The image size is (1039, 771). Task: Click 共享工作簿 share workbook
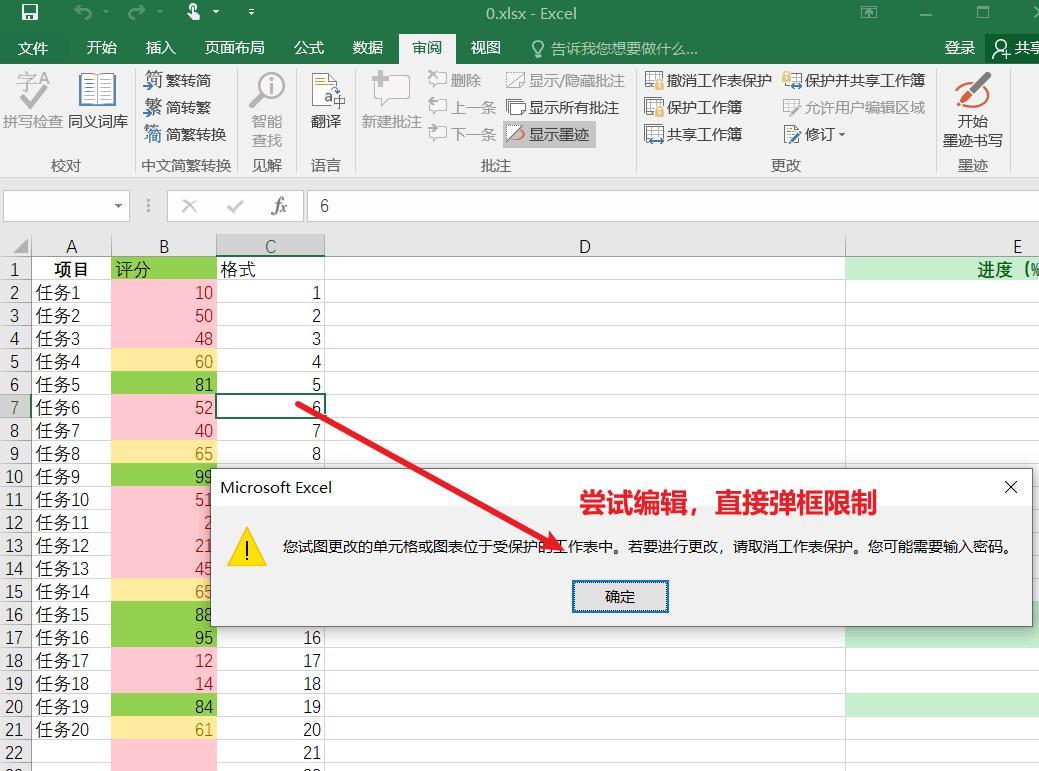click(693, 134)
